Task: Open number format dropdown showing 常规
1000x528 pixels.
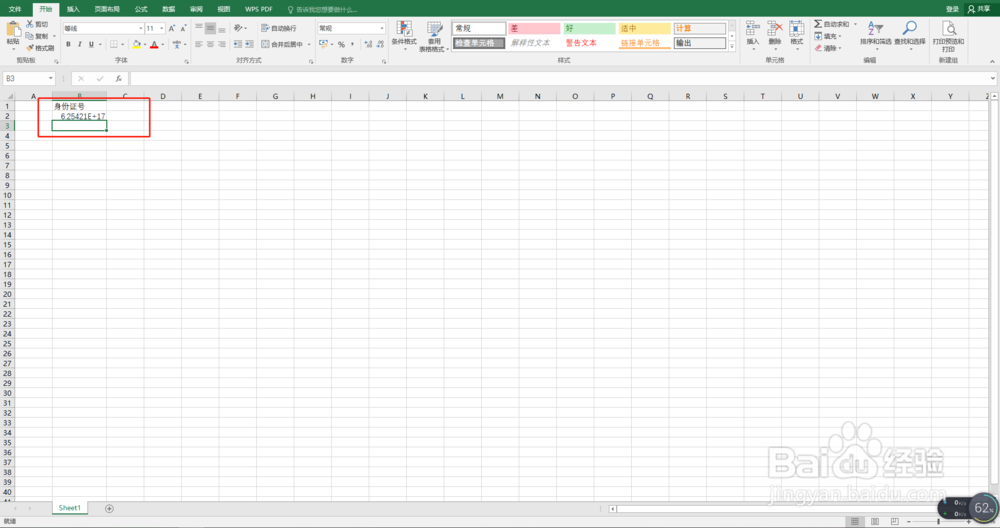Action: [x=381, y=28]
